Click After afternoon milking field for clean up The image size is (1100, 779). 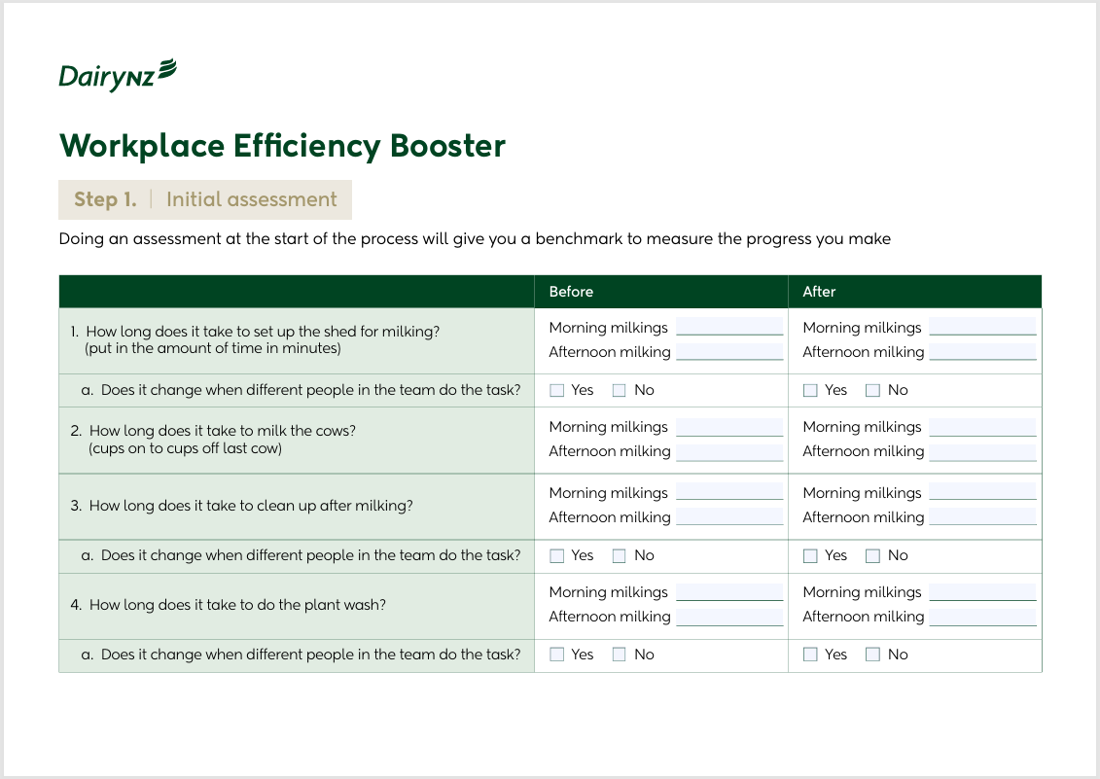[x=983, y=517]
